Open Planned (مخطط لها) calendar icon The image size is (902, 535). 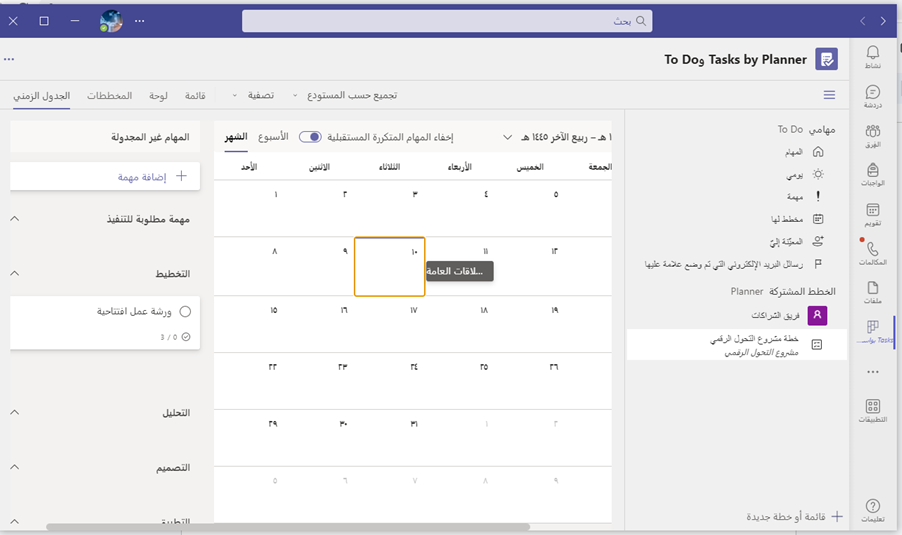pos(818,219)
